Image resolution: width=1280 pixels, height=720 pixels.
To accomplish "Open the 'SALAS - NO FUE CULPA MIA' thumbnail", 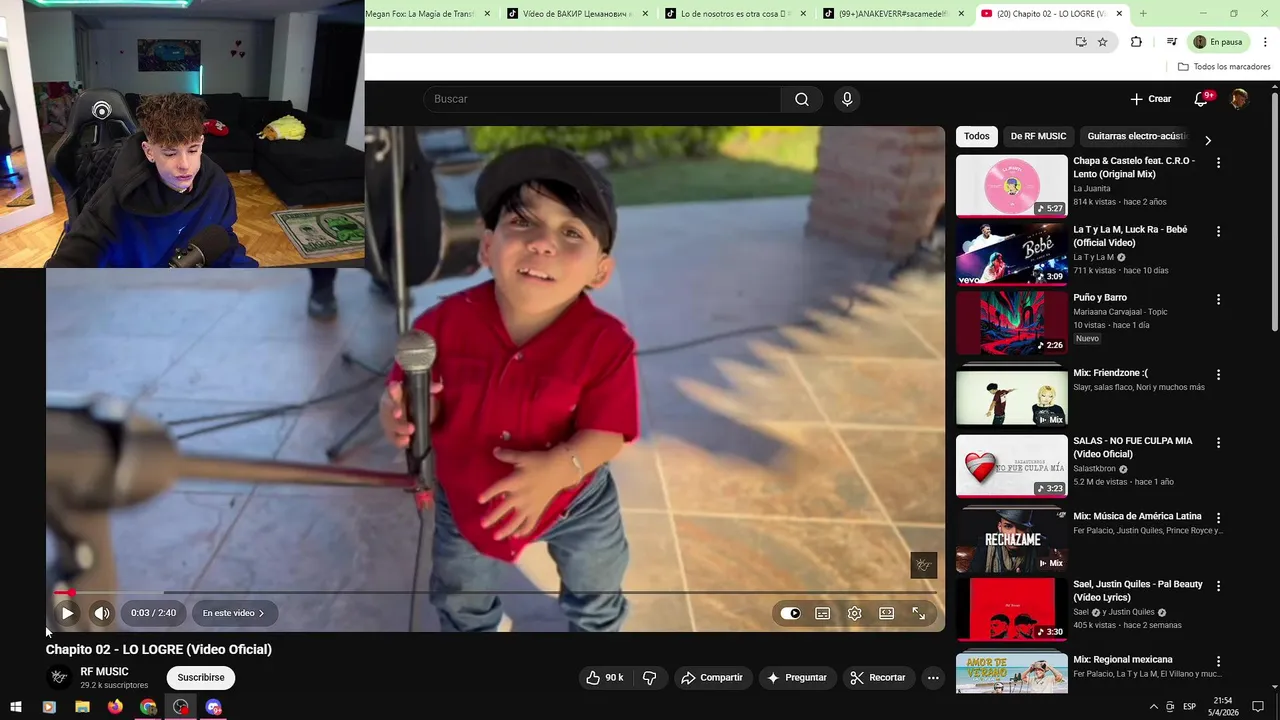I will pyautogui.click(x=1012, y=466).
